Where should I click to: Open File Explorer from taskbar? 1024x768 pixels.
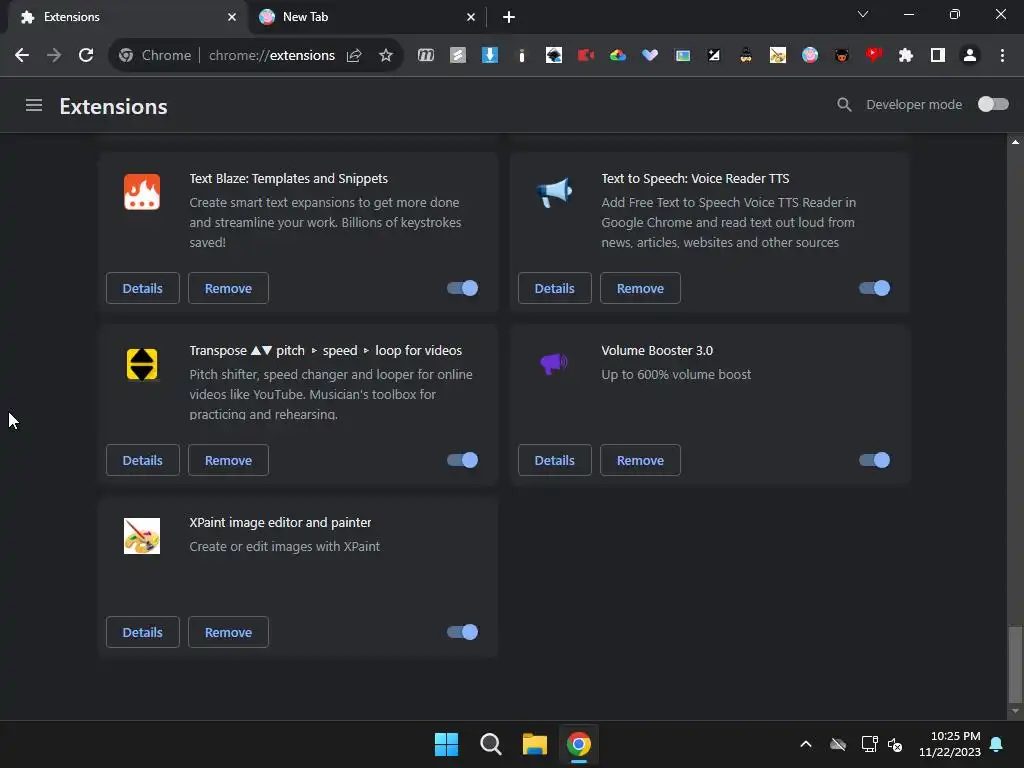pos(534,744)
